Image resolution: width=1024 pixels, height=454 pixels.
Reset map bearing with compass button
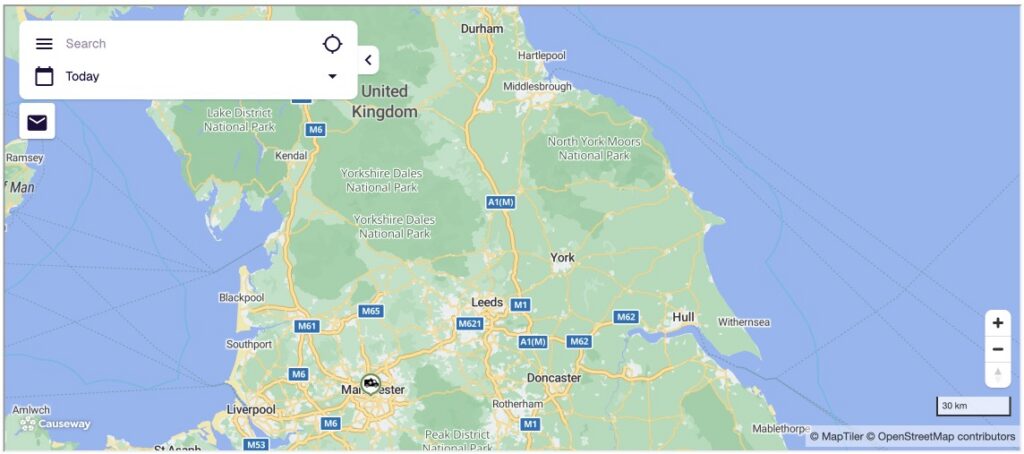[x=998, y=375]
